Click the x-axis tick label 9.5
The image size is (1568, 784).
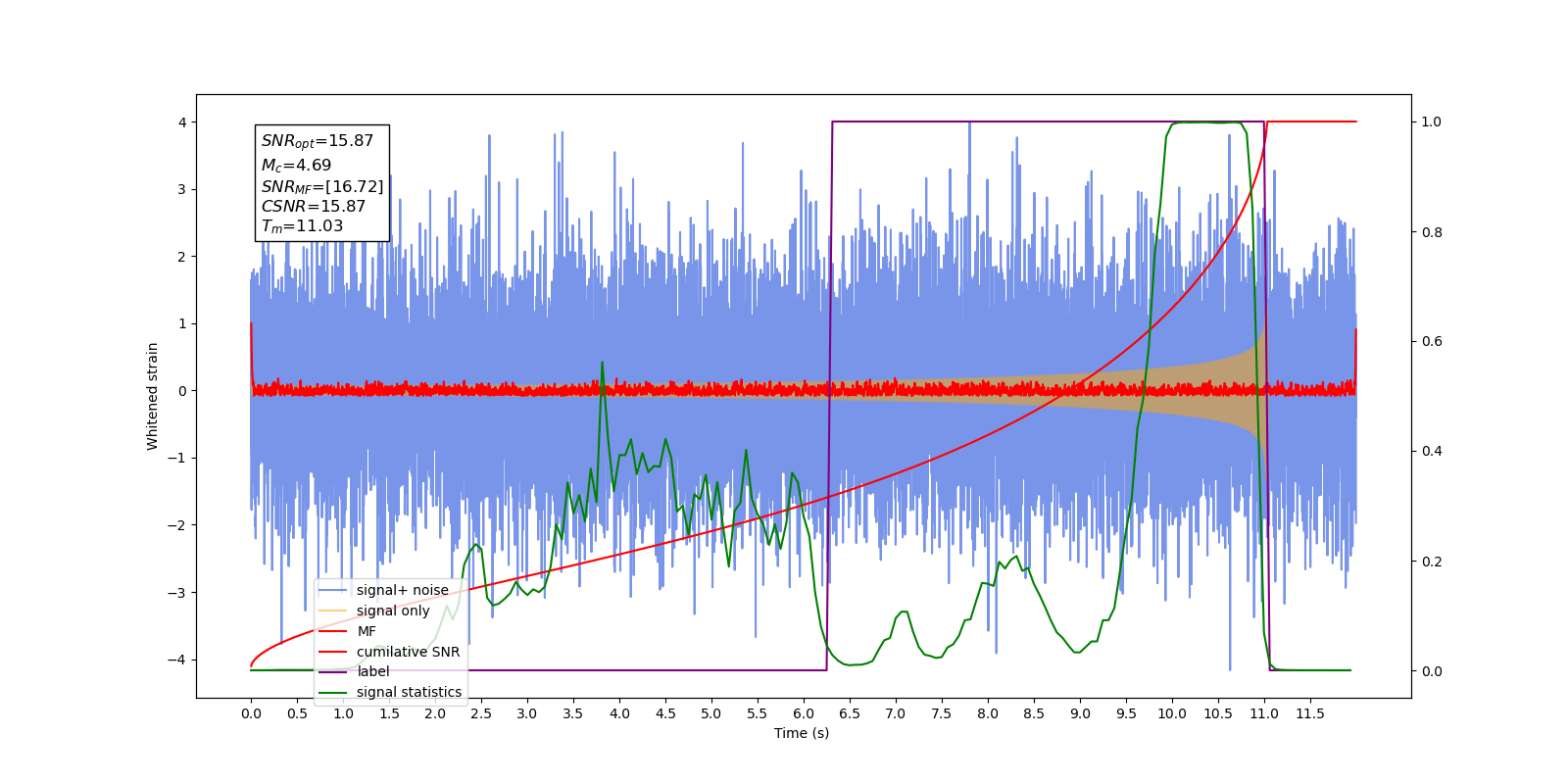1126,713
